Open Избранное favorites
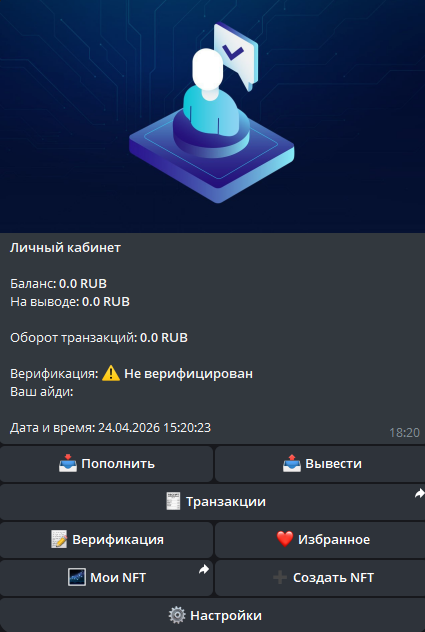Viewport: 425px width, 632px height. point(320,540)
